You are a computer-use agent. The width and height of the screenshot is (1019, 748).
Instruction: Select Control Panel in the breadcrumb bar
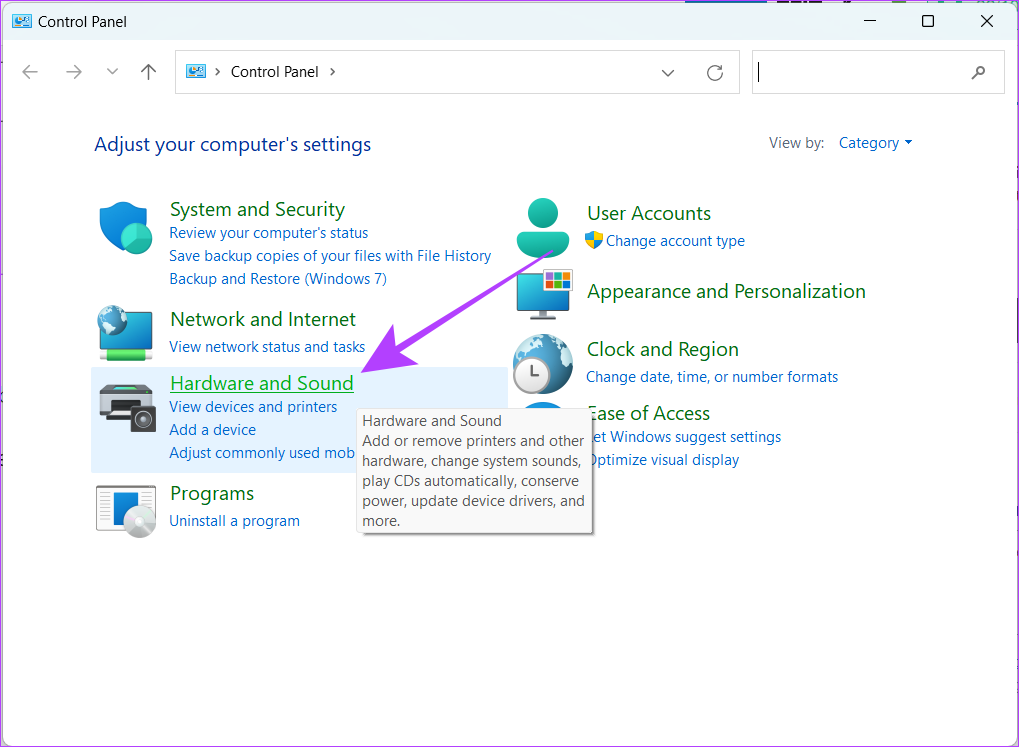(x=274, y=71)
